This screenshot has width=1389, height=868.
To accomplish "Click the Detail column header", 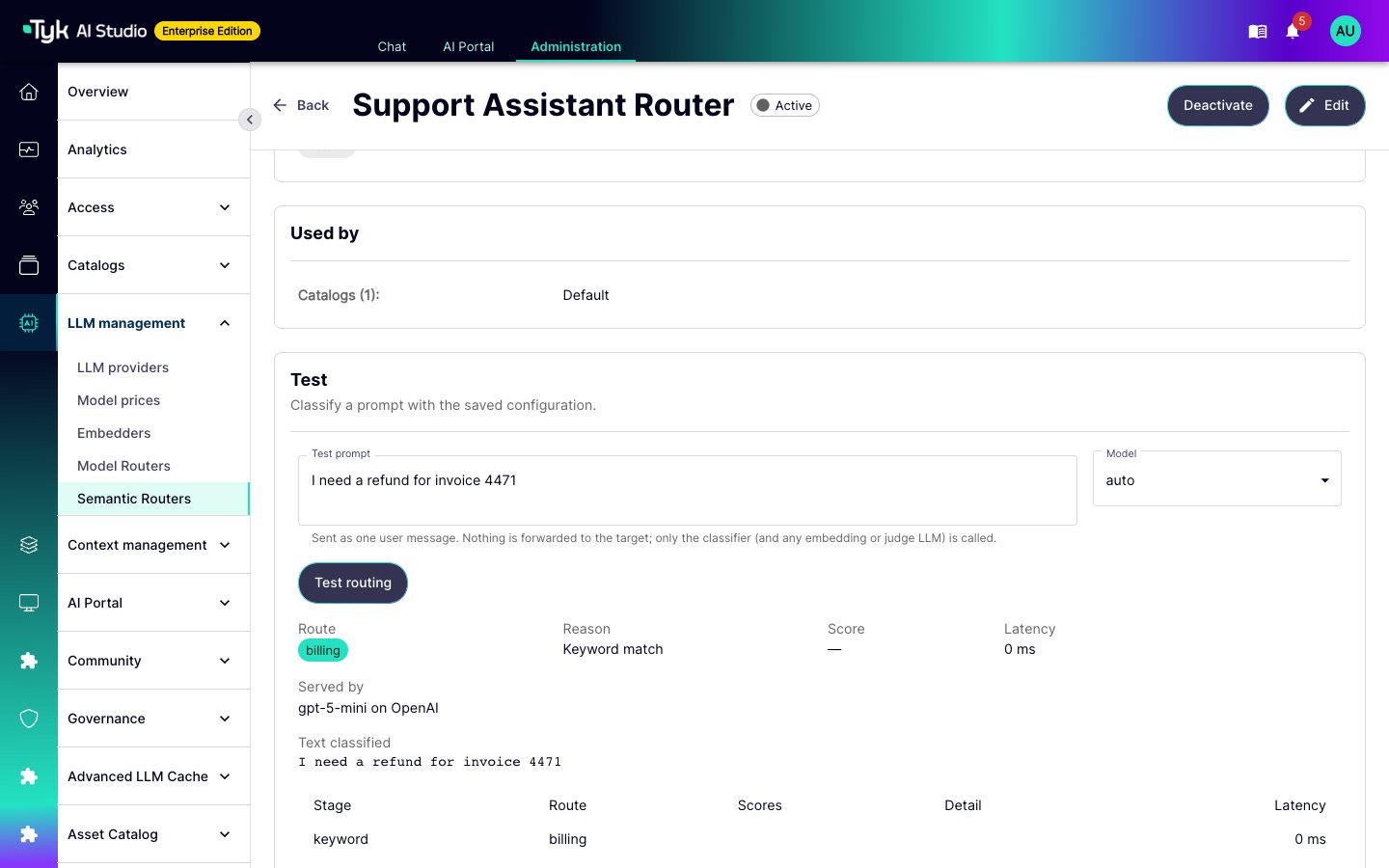I will pyautogui.click(x=963, y=805).
